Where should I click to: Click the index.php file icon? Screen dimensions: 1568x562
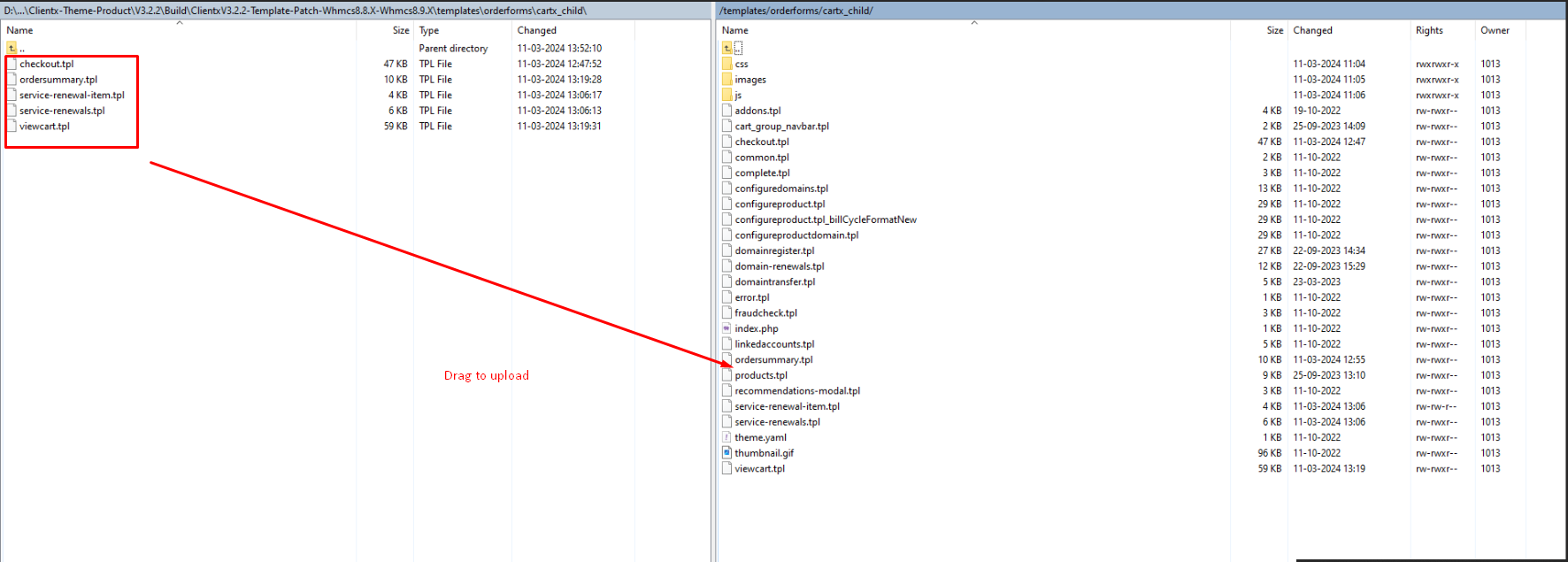pos(726,328)
